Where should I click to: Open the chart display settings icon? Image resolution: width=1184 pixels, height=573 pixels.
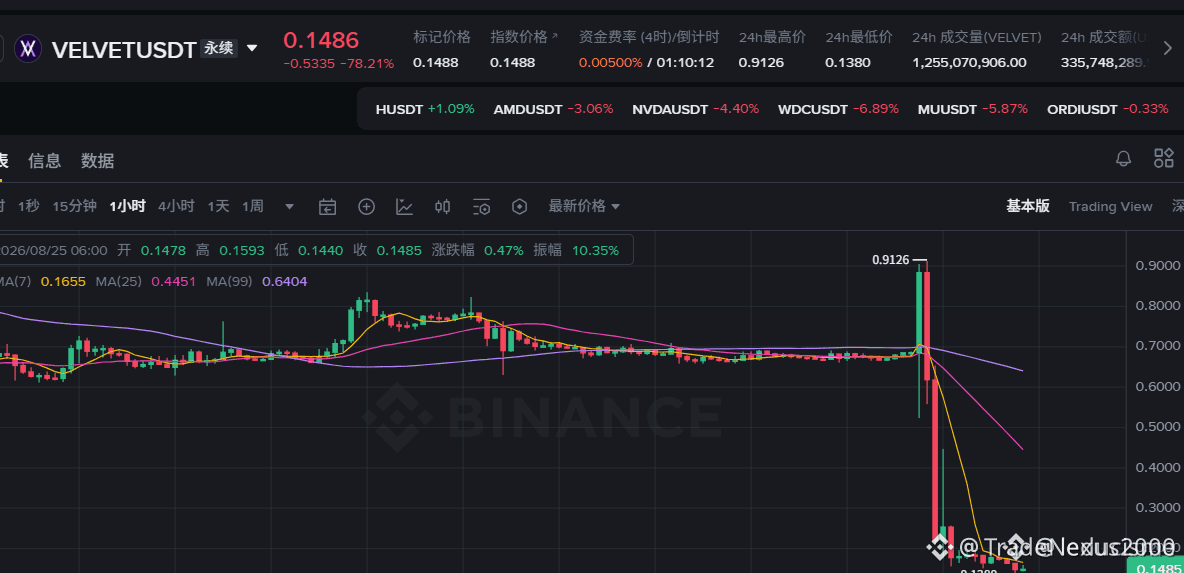[x=481, y=206]
